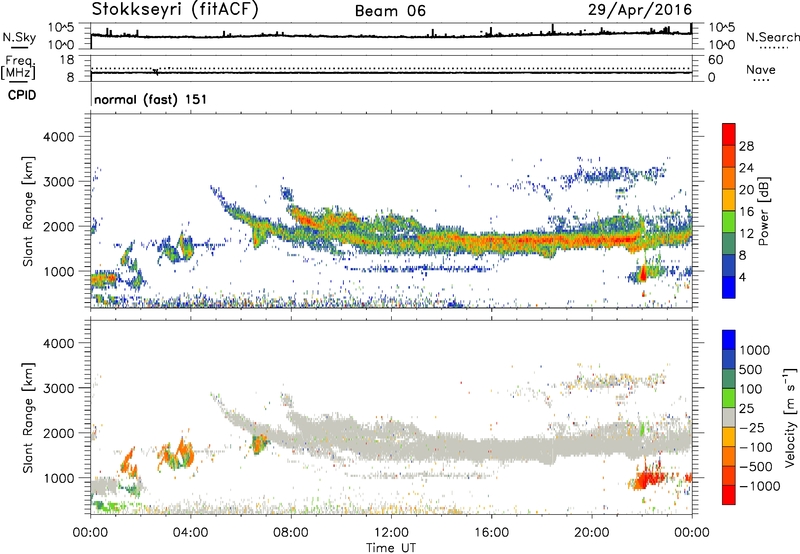Click the 16 tick on power colorbar
The width and height of the screenshot is (800, 554).
pos(746,212)
